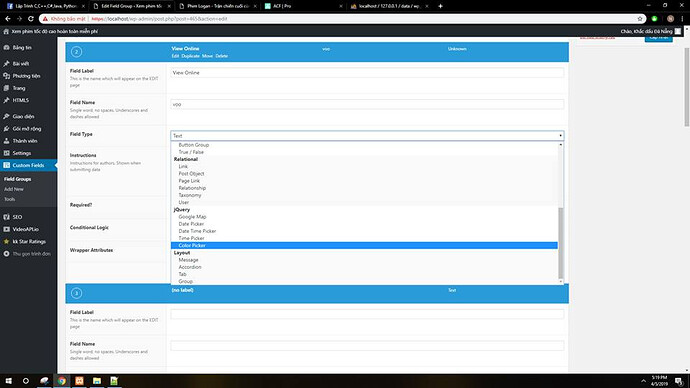Open the Field Type dropdown showing Text

click(x=367, y=136)
